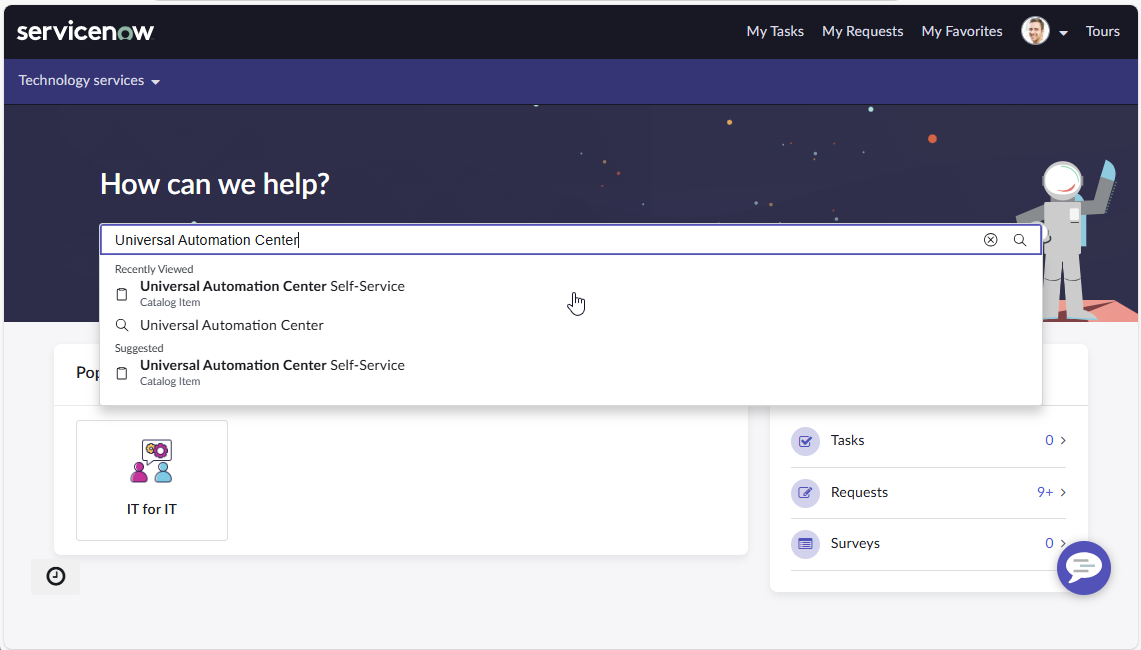This screenshot has width=1141, height=650.
Task: Click magnifier icon beside Universal Automation Center suggestion
Action: [122, 325]
